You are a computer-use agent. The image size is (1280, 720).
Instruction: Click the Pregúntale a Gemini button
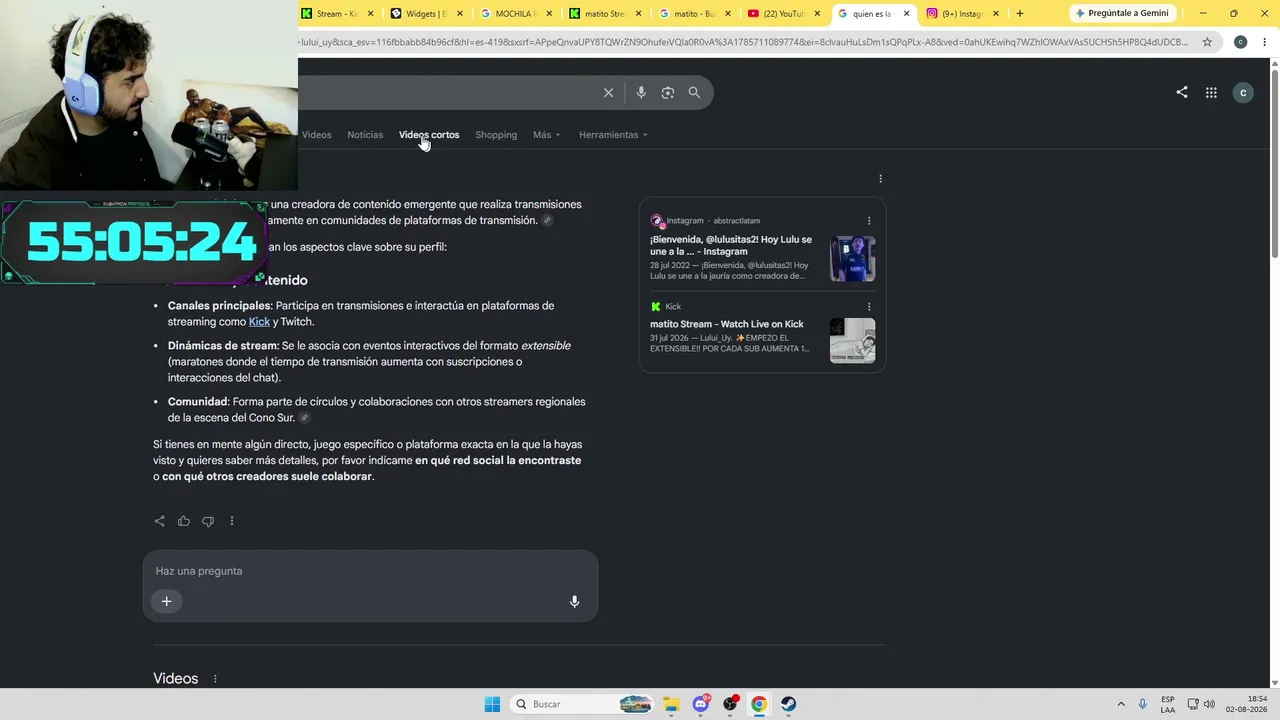click(1121, 14)
